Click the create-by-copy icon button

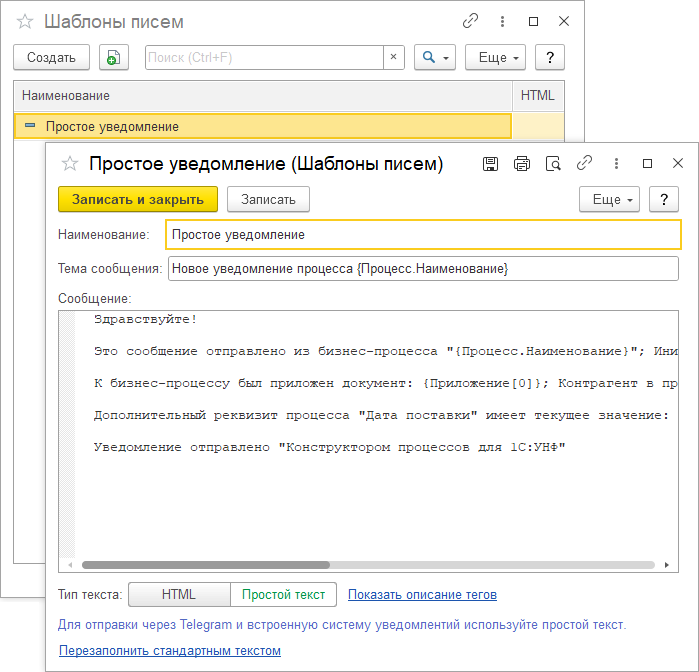click(114, 58)
